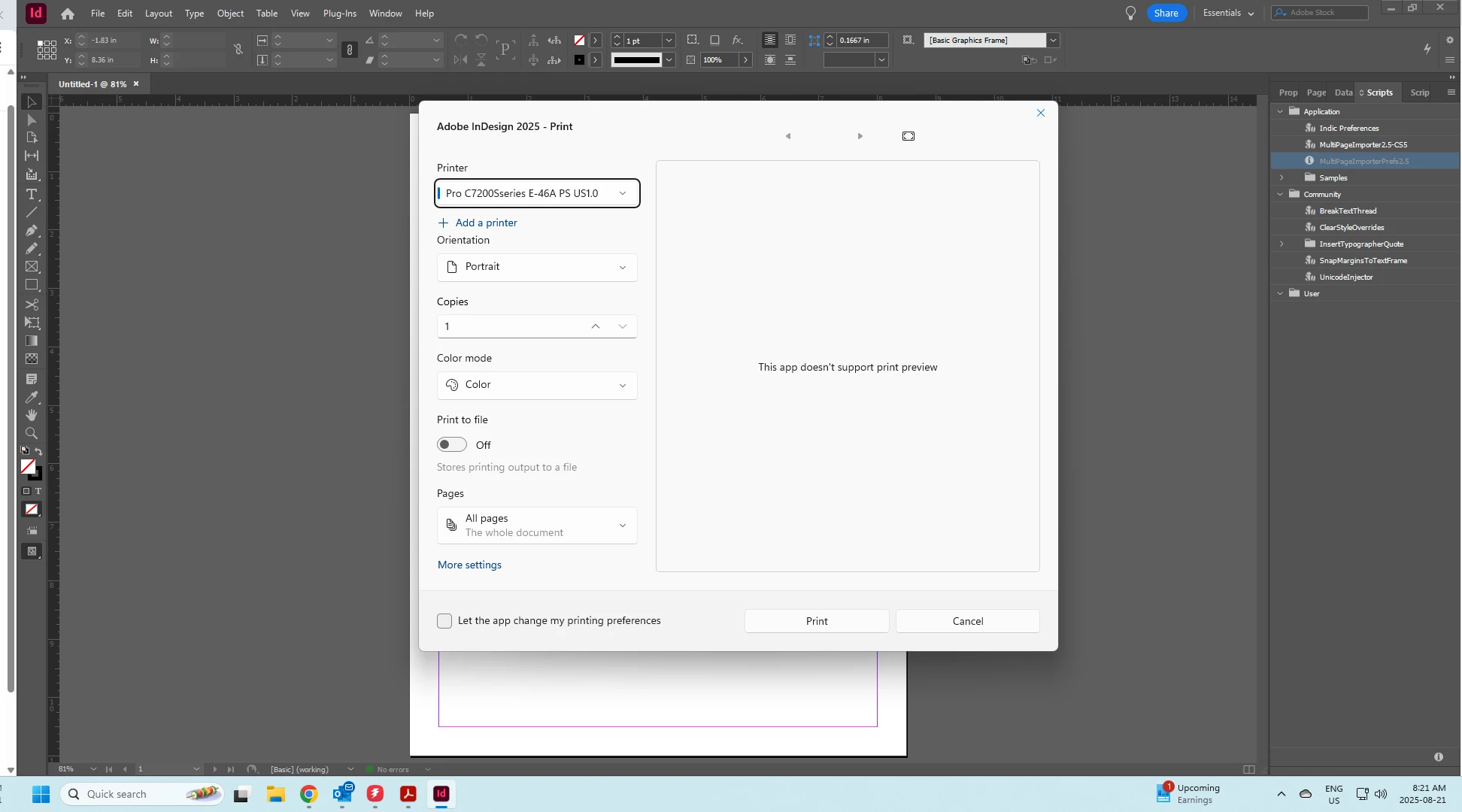Viewport: 1462px width, 812px height.
Task: Activate the Zoom tool
Action: click(x=32, y=434)
